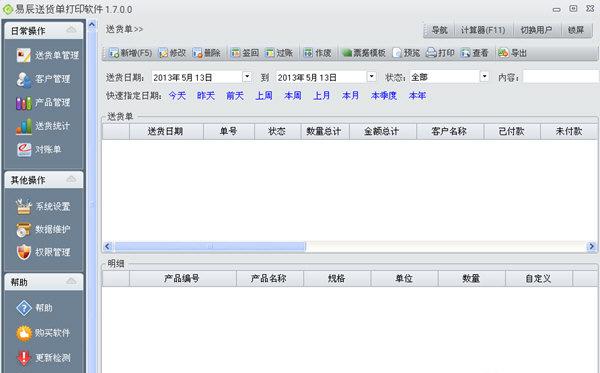
Task: Click 产品名称 column header in 明细
Action: point(270,278)
